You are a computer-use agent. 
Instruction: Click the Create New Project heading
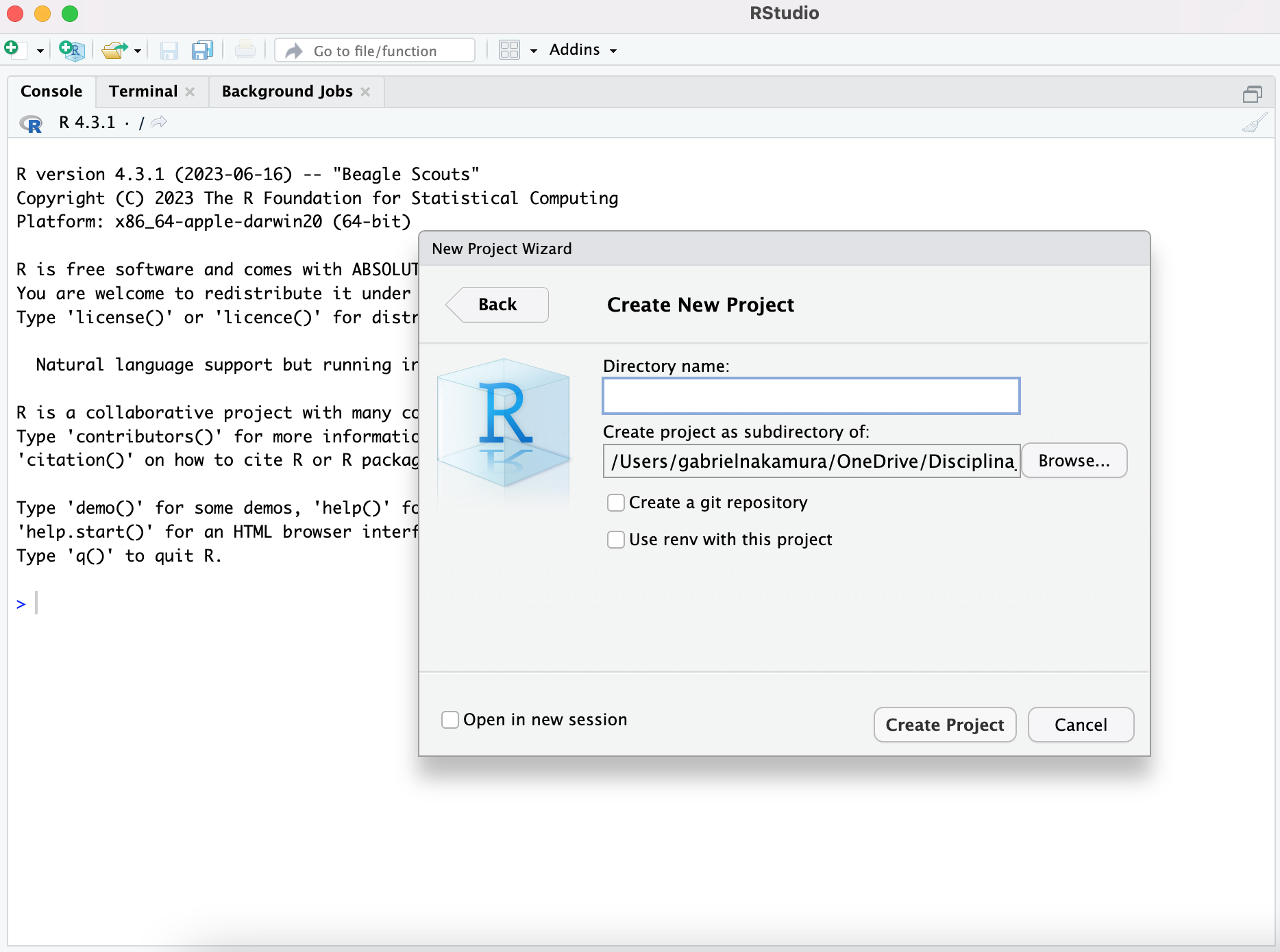click(x=700, y=305)
